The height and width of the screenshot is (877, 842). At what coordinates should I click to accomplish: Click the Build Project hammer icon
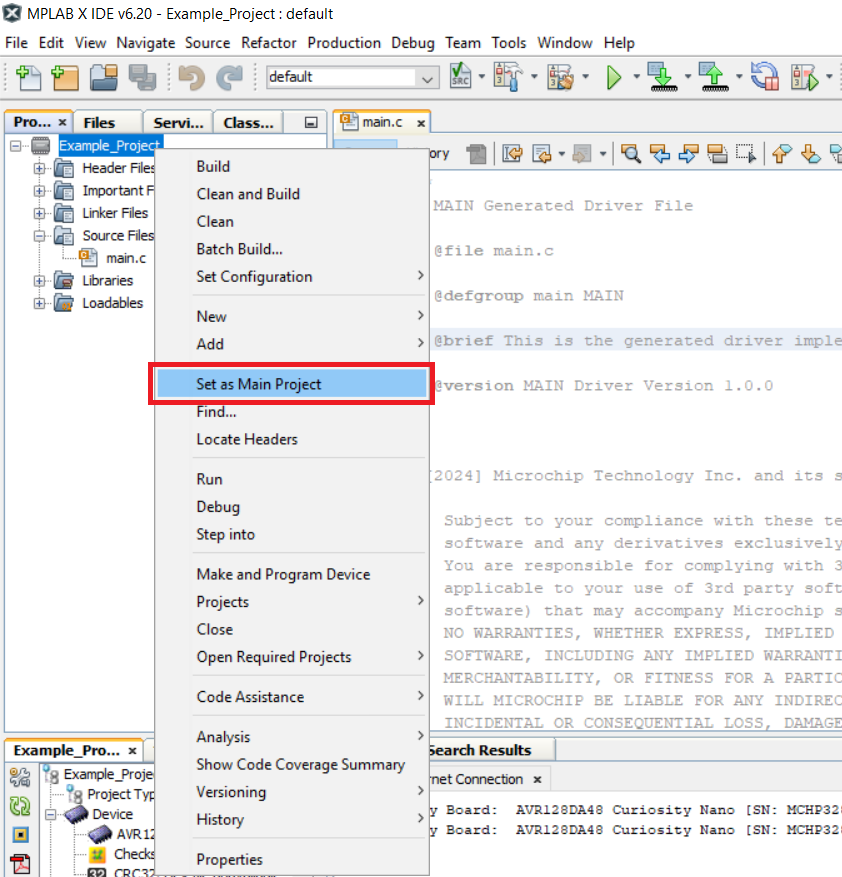pyautogui.click(x=508, y=77)
